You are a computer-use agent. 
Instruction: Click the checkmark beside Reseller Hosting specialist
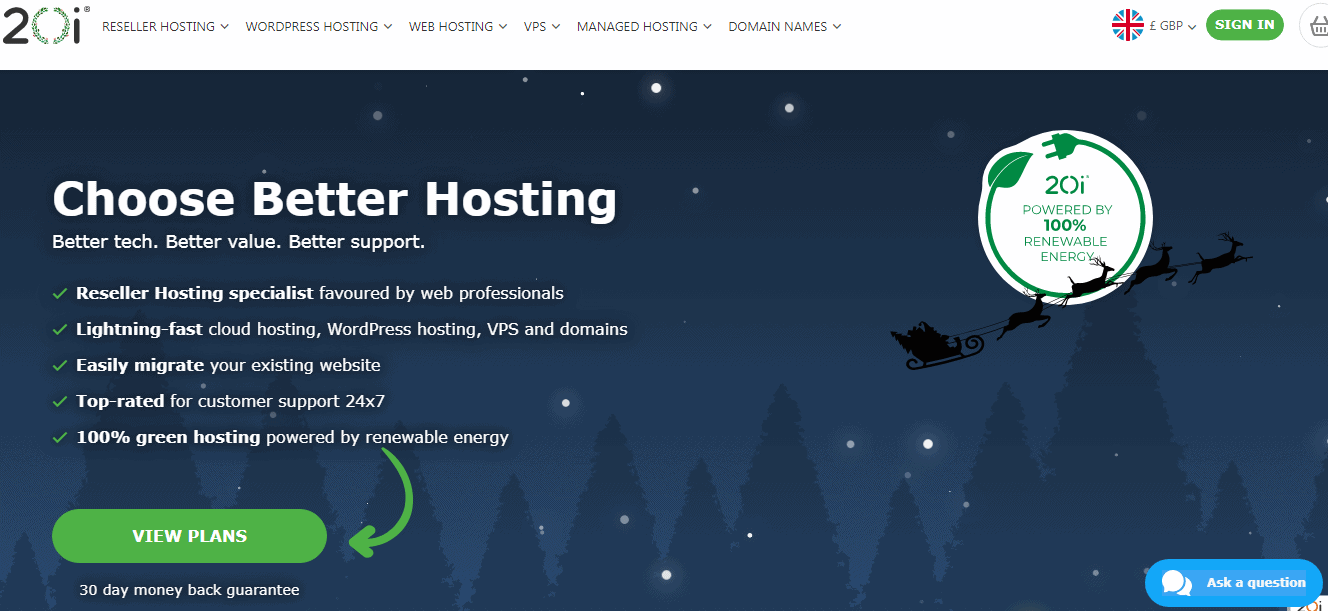pyautogui.click(x=60, y=294)
